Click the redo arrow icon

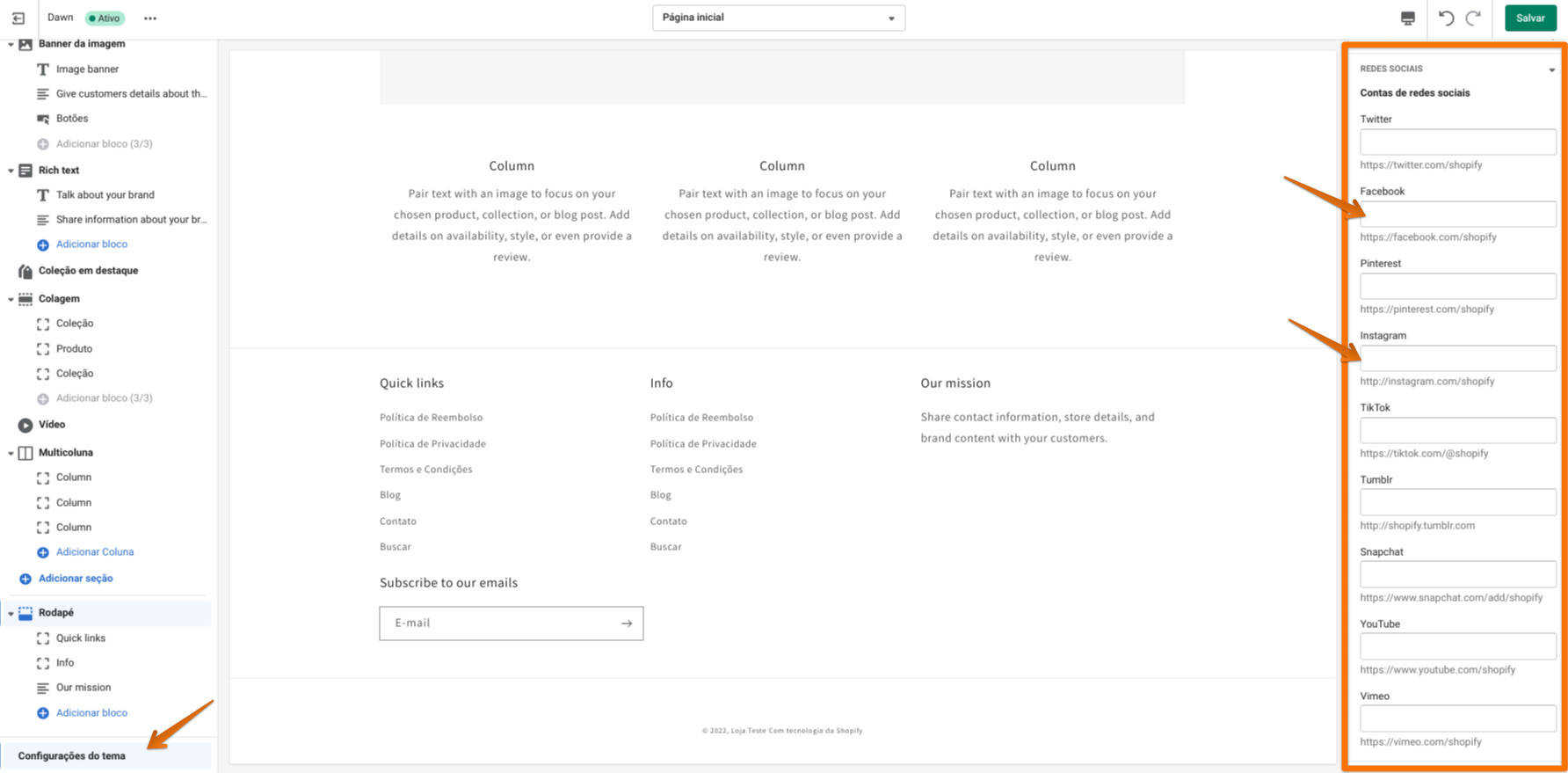(1474, 18)
